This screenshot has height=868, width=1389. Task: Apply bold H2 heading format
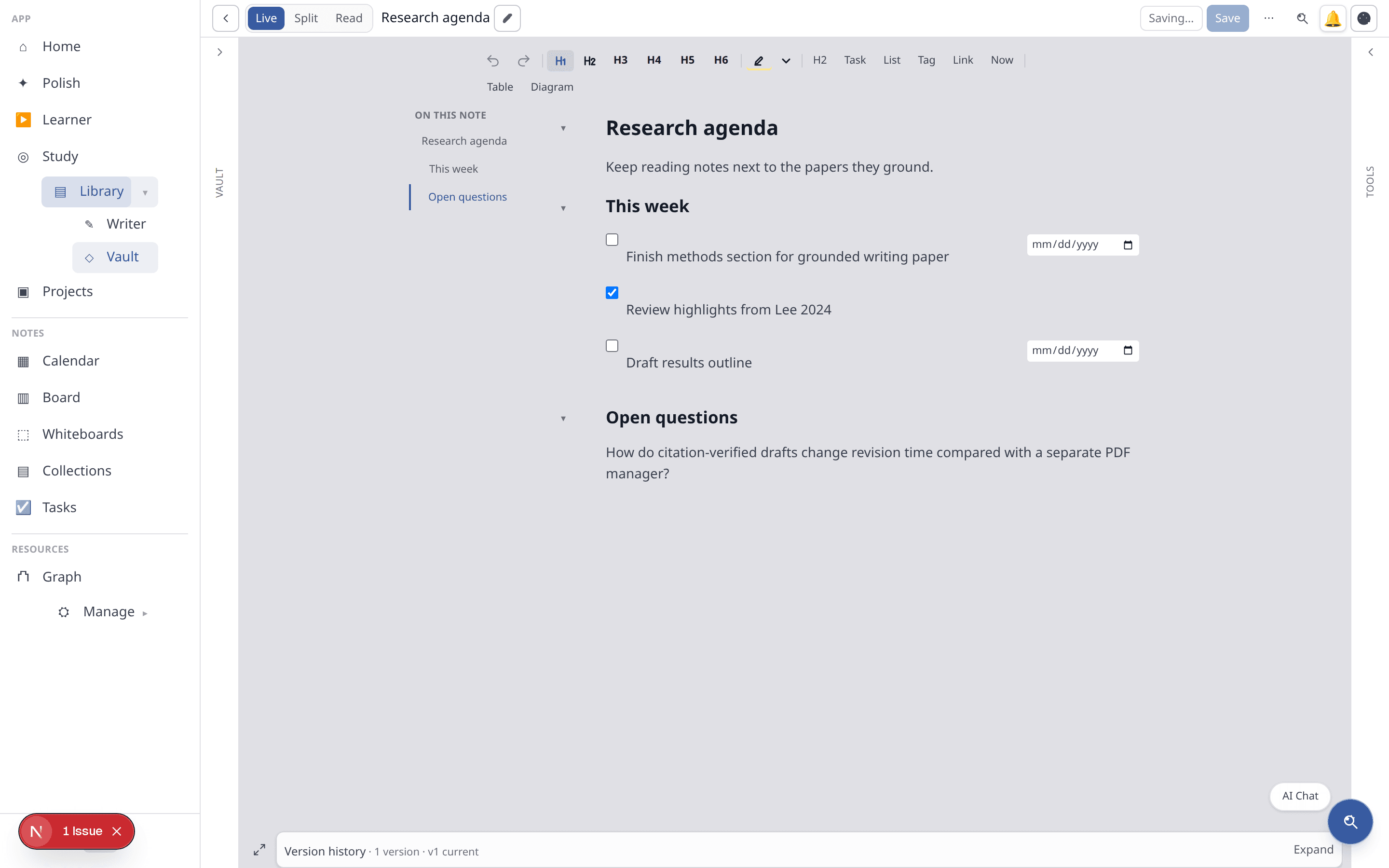589,60
